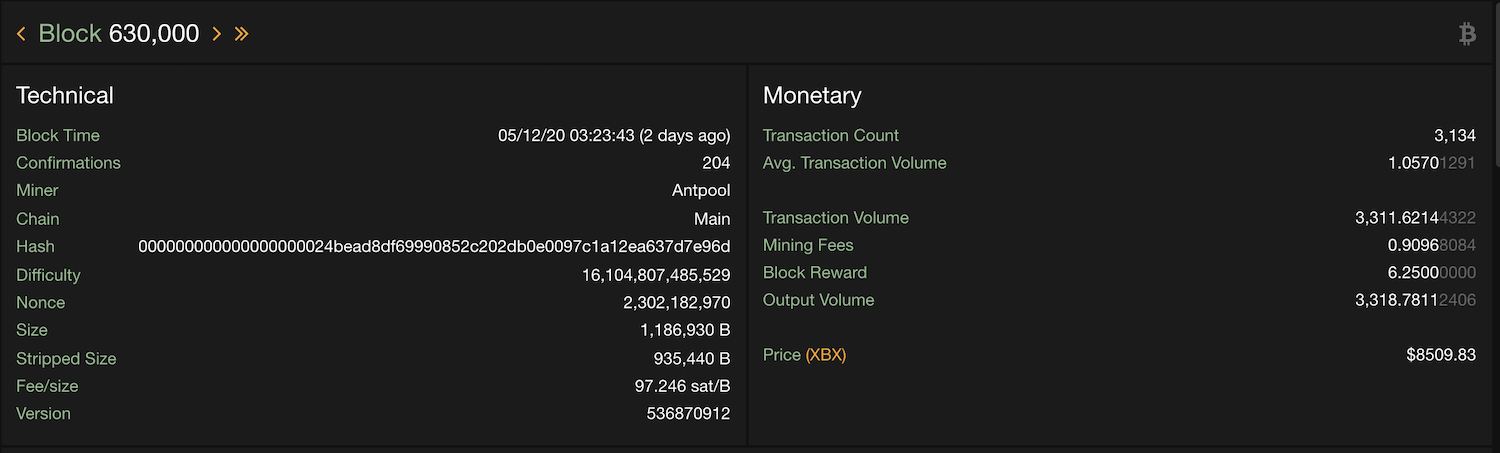The height and width of the screenshot is (453, 1500).
Task: Click the Block Time timestamp value
Action: [614, 135]
